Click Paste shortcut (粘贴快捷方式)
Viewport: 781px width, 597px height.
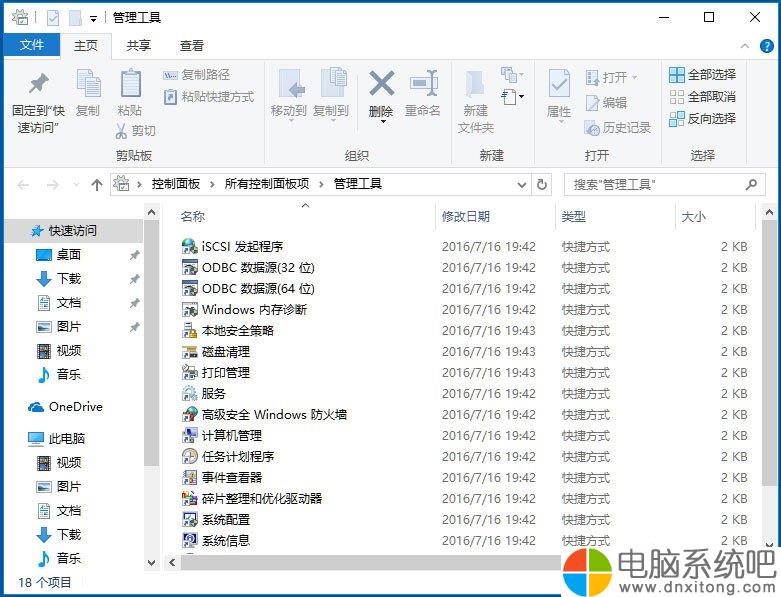pos(209,97)
